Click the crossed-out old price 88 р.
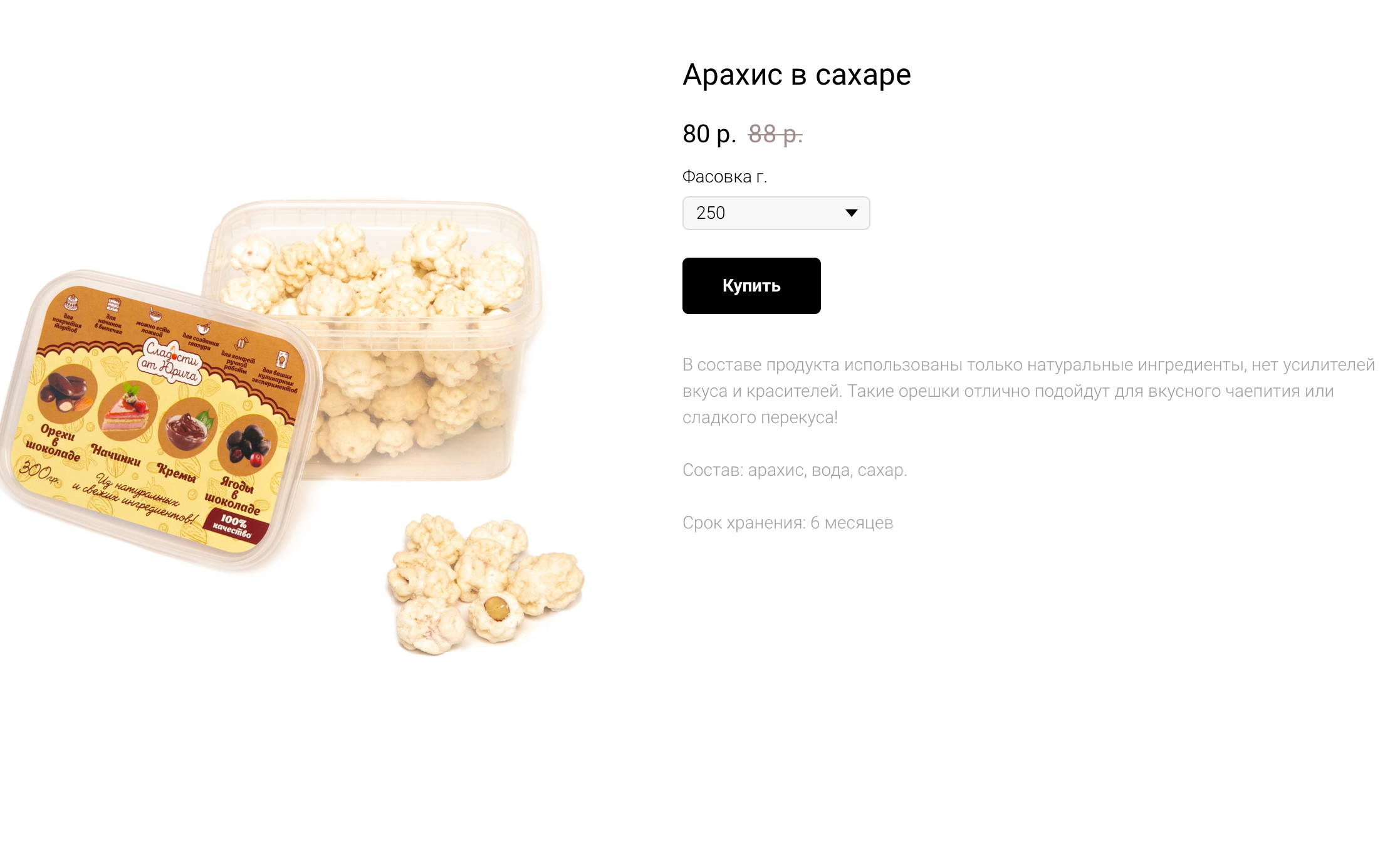This screenshot has width=1400, height=867. pos(775,134)
